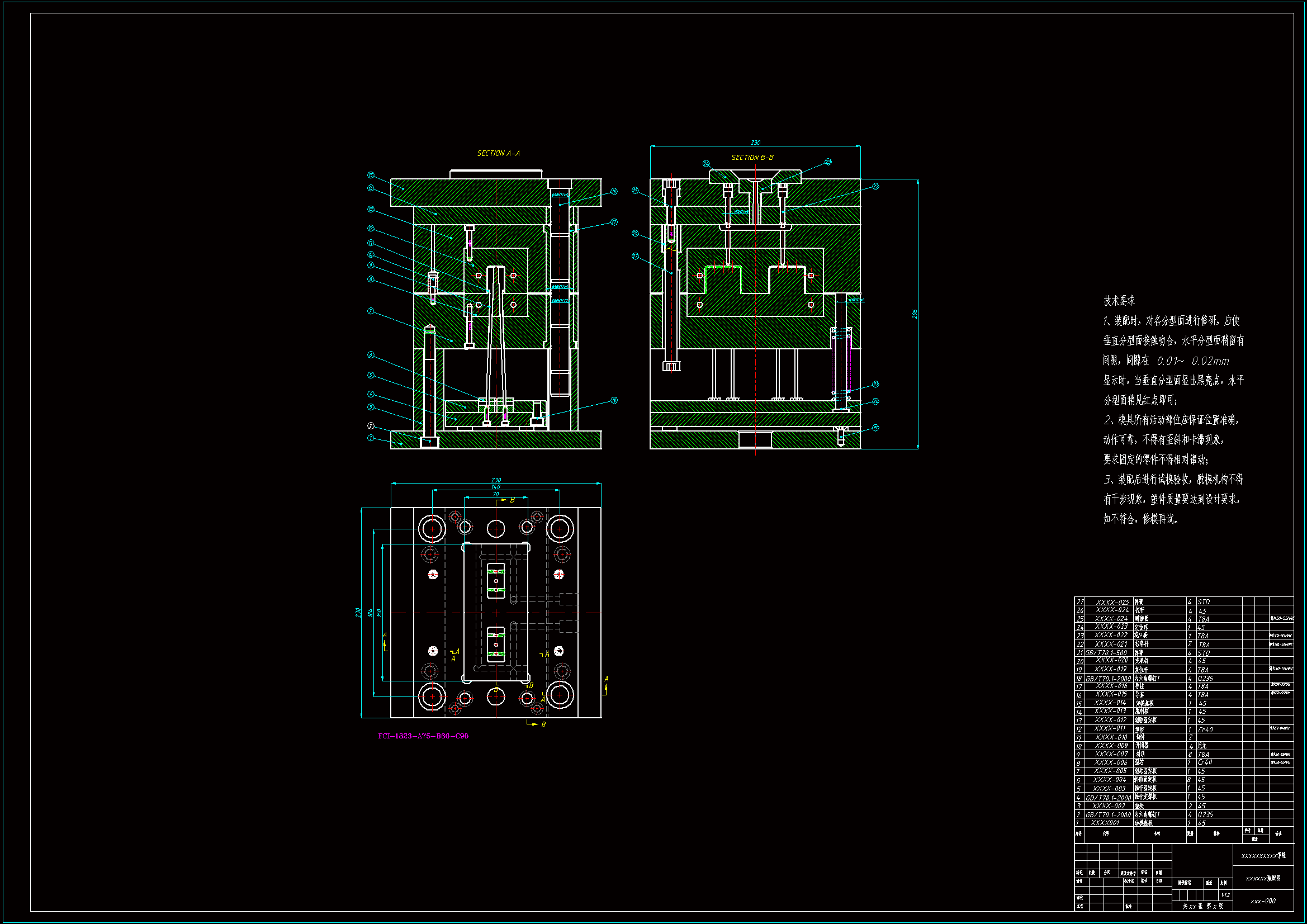Click the SECTION B-B title text

coord(752,158)
